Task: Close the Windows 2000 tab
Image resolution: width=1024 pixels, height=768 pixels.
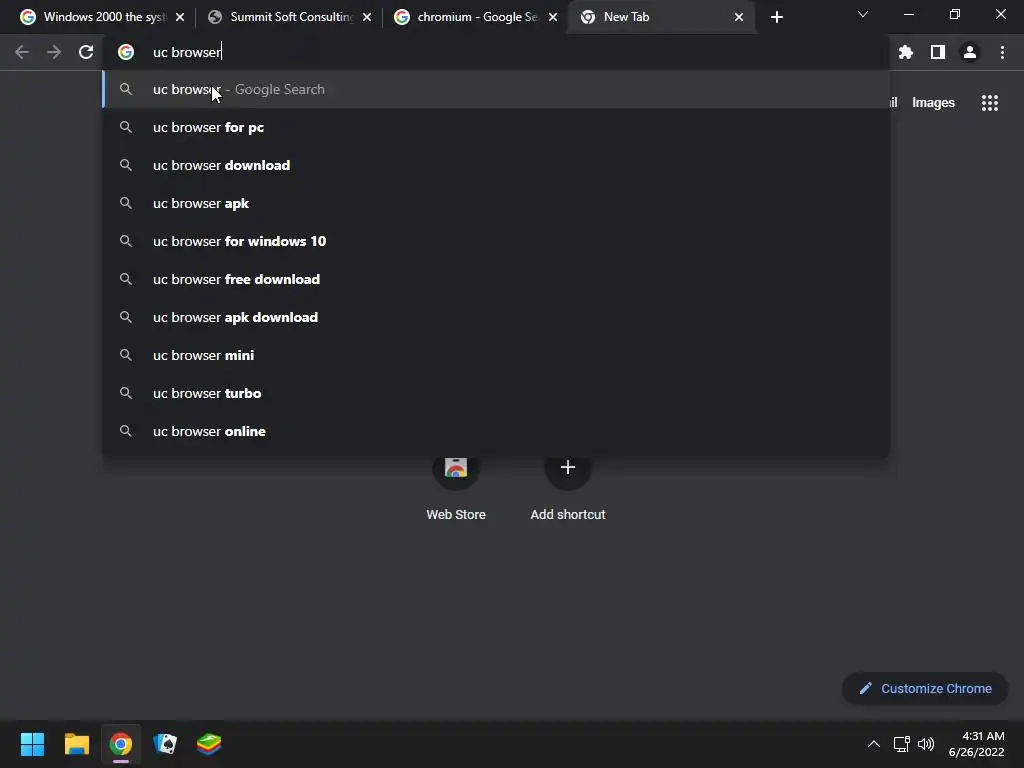Action: click(180, 18)
